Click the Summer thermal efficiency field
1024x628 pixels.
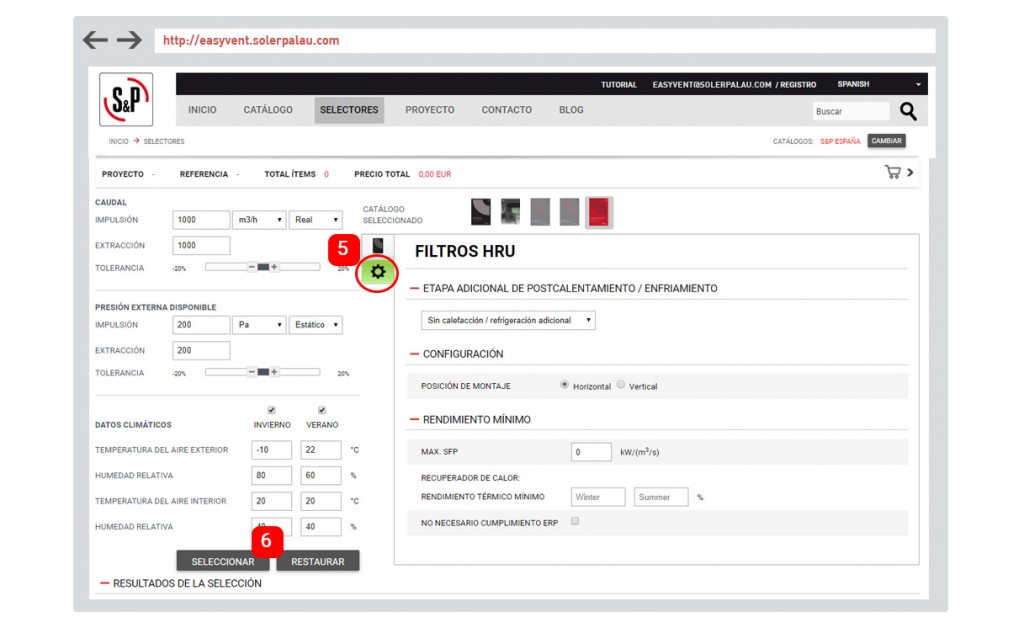pos(661,497)
